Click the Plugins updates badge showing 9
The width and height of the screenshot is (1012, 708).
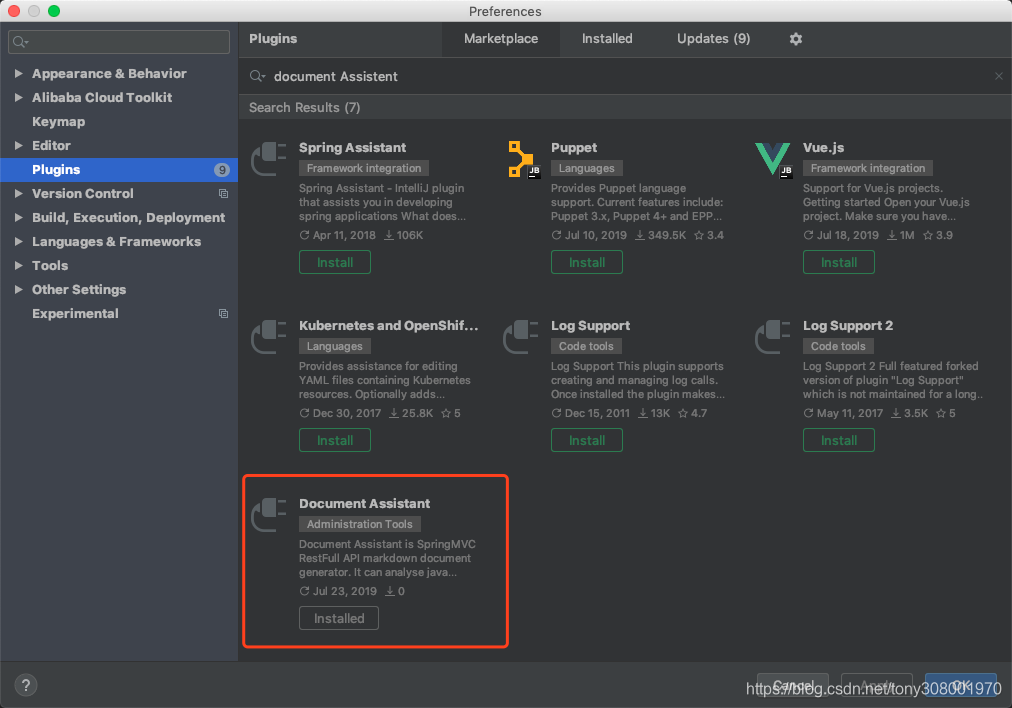click(221, 170)
